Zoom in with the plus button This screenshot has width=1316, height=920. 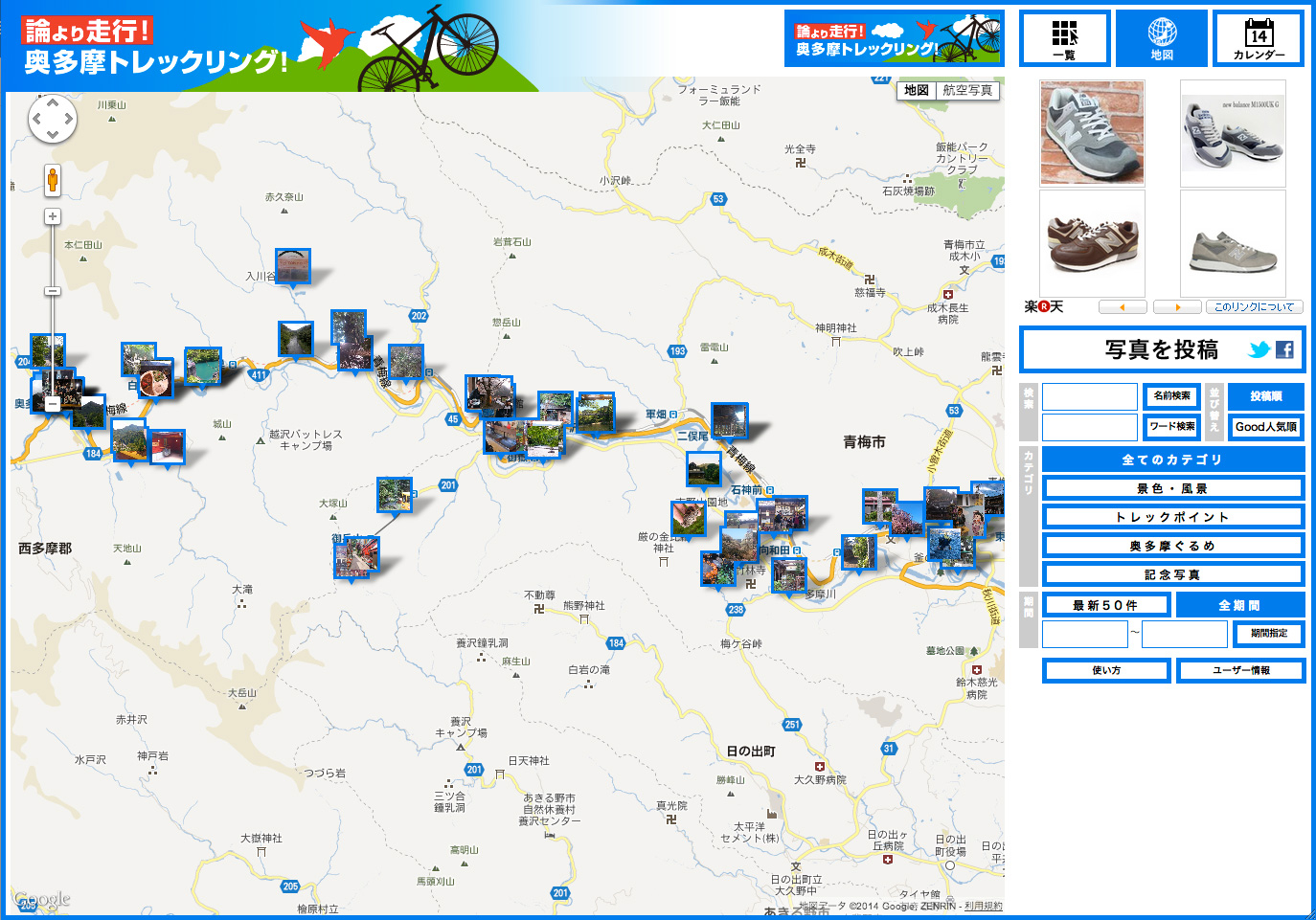[x=53, y=216]
